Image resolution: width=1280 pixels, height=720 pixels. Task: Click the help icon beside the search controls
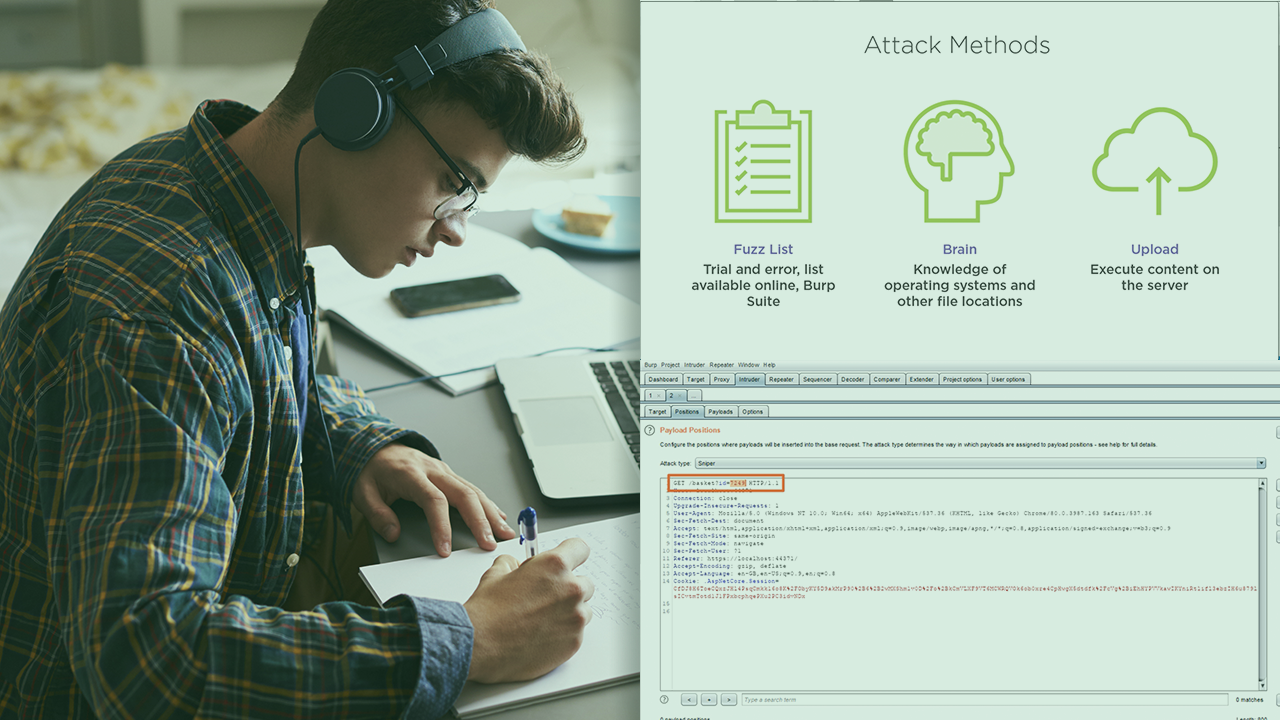click(x=664, y=699)
